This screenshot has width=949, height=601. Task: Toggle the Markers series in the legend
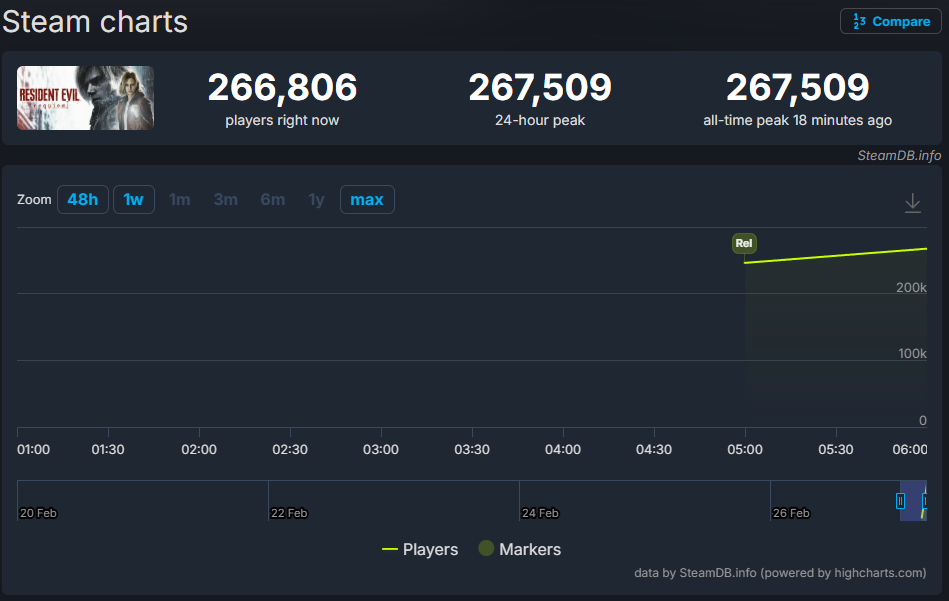click(x=520, y=549)
